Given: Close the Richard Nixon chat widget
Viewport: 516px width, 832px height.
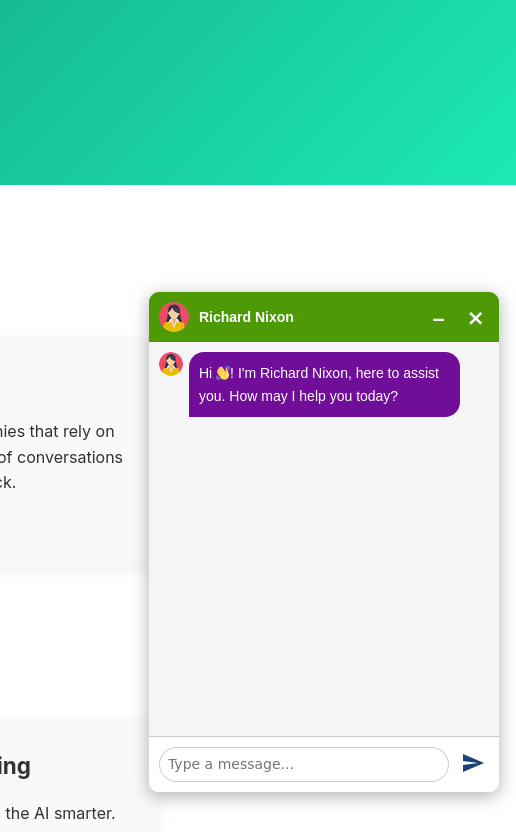Looking at the screenshot, I should tap(476, 318).
